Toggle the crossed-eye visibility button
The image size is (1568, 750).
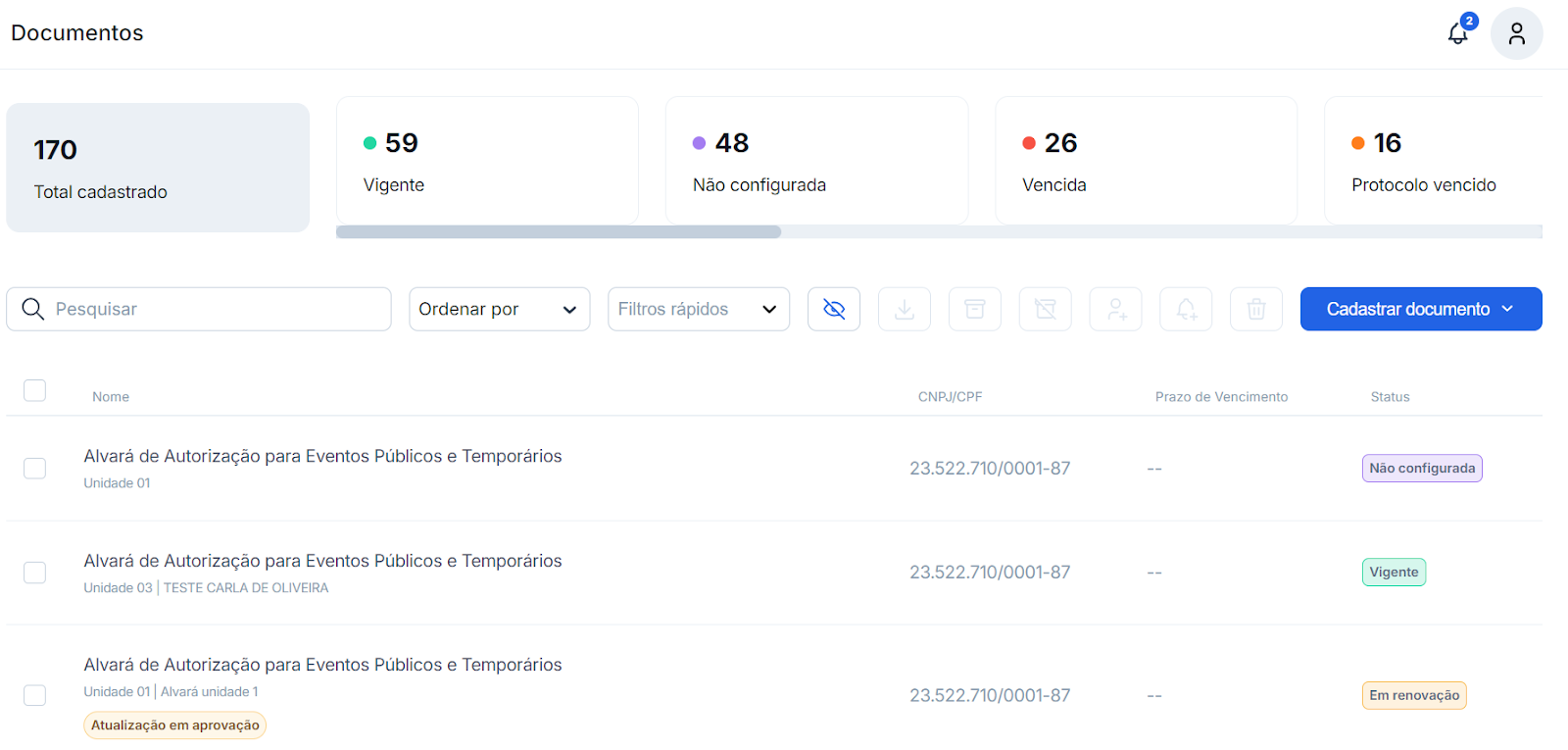coord(834,309)
